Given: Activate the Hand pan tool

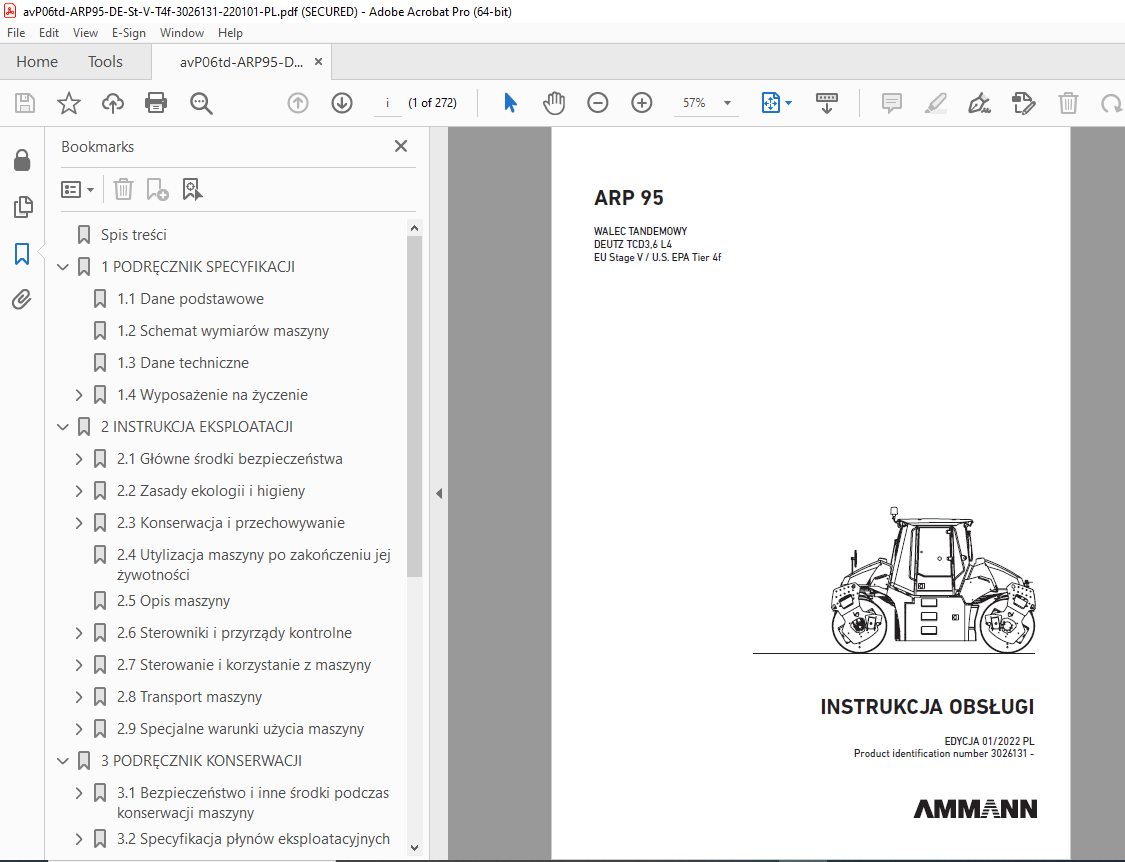Looking at the screenshot, I should [554, 103].
